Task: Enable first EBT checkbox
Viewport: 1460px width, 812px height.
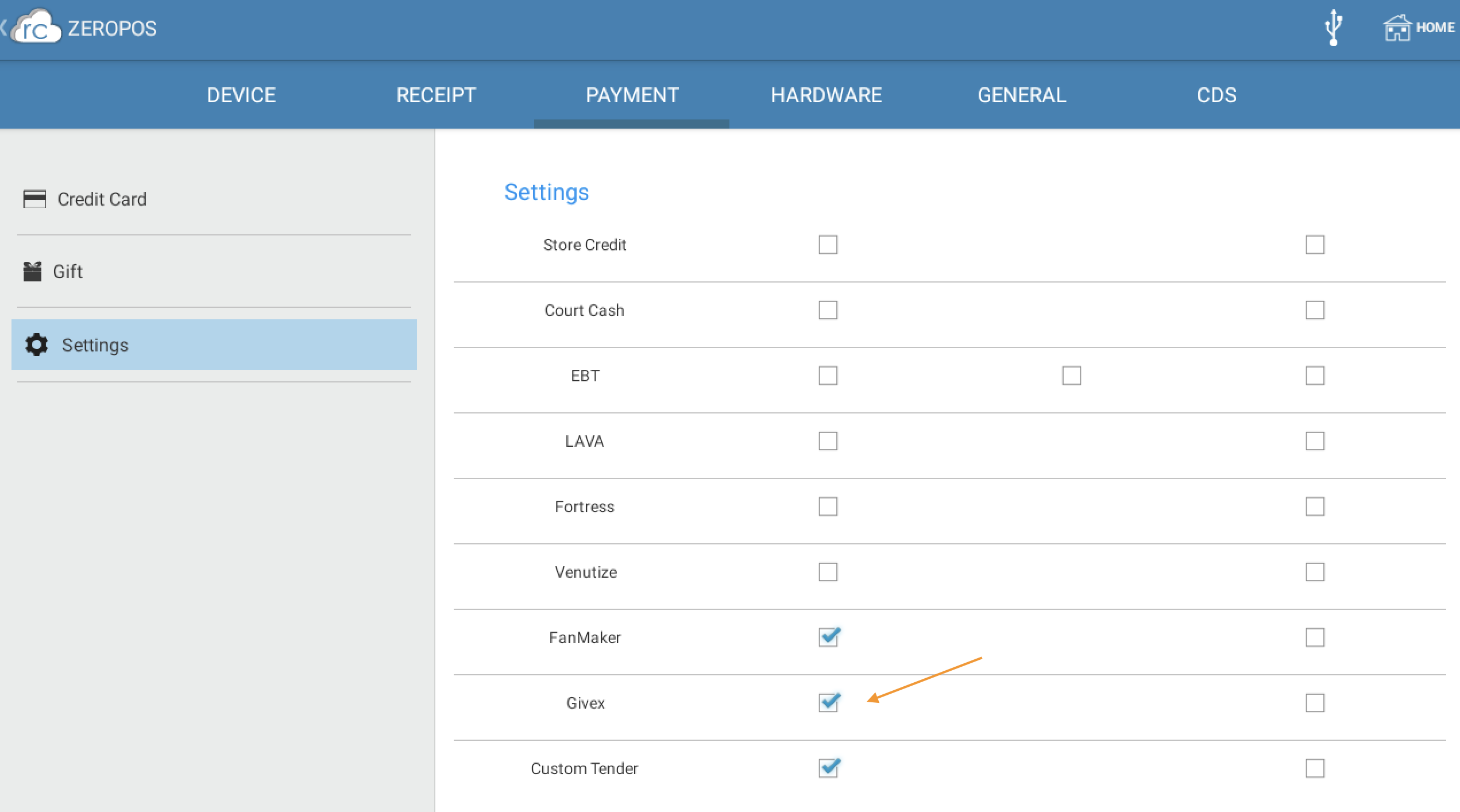Action: (x=828, y=376)
